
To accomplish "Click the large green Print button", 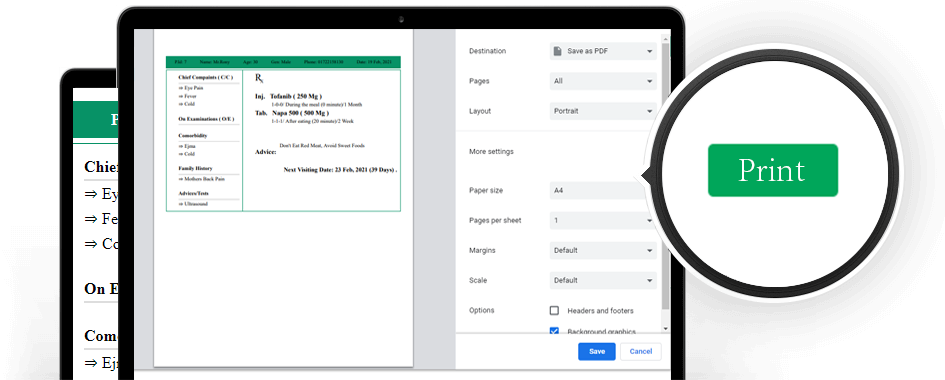I will pyautogui.click(x=773, y=170).
